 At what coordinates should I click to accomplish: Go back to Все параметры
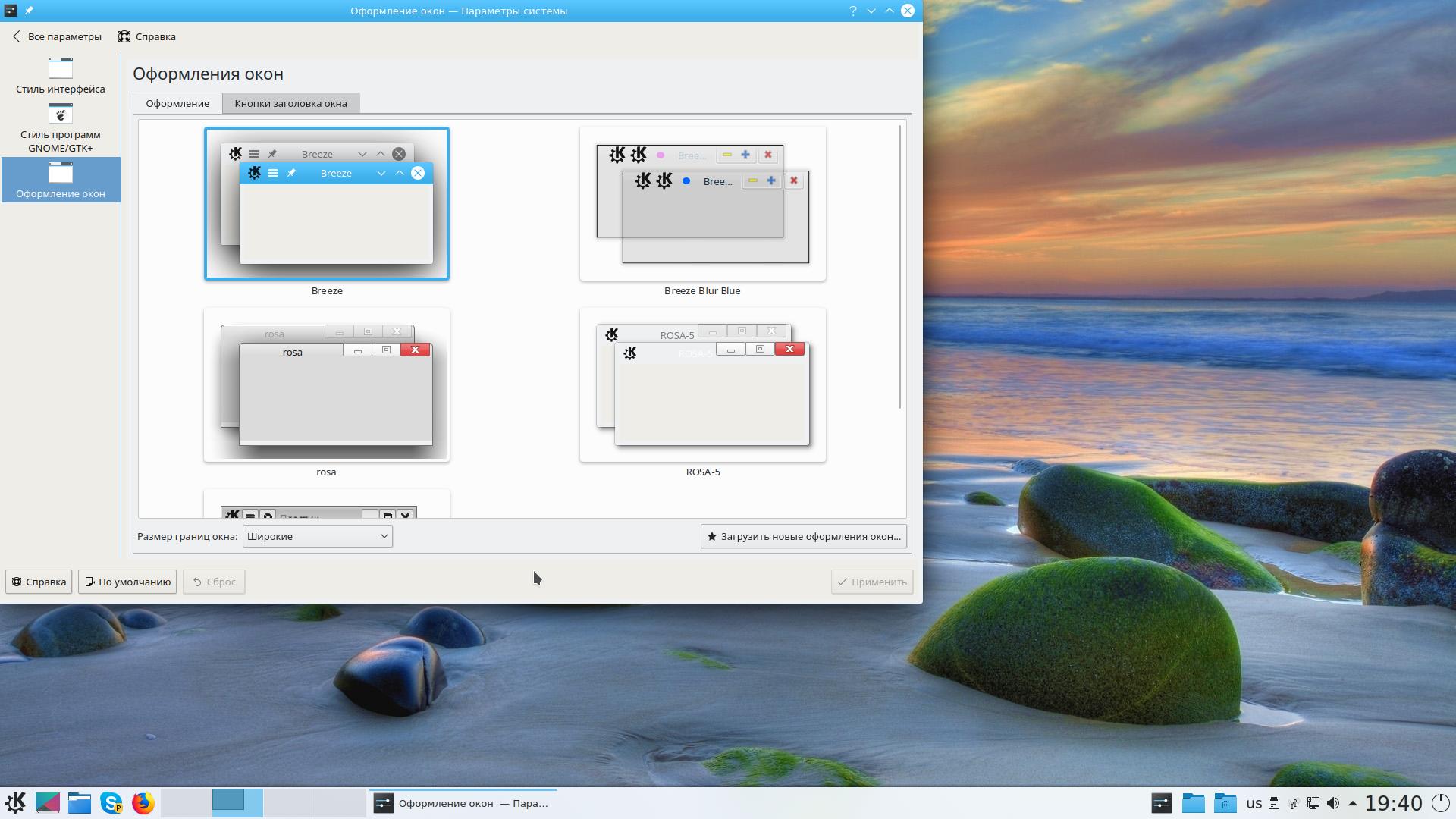(x=57, y=36)
